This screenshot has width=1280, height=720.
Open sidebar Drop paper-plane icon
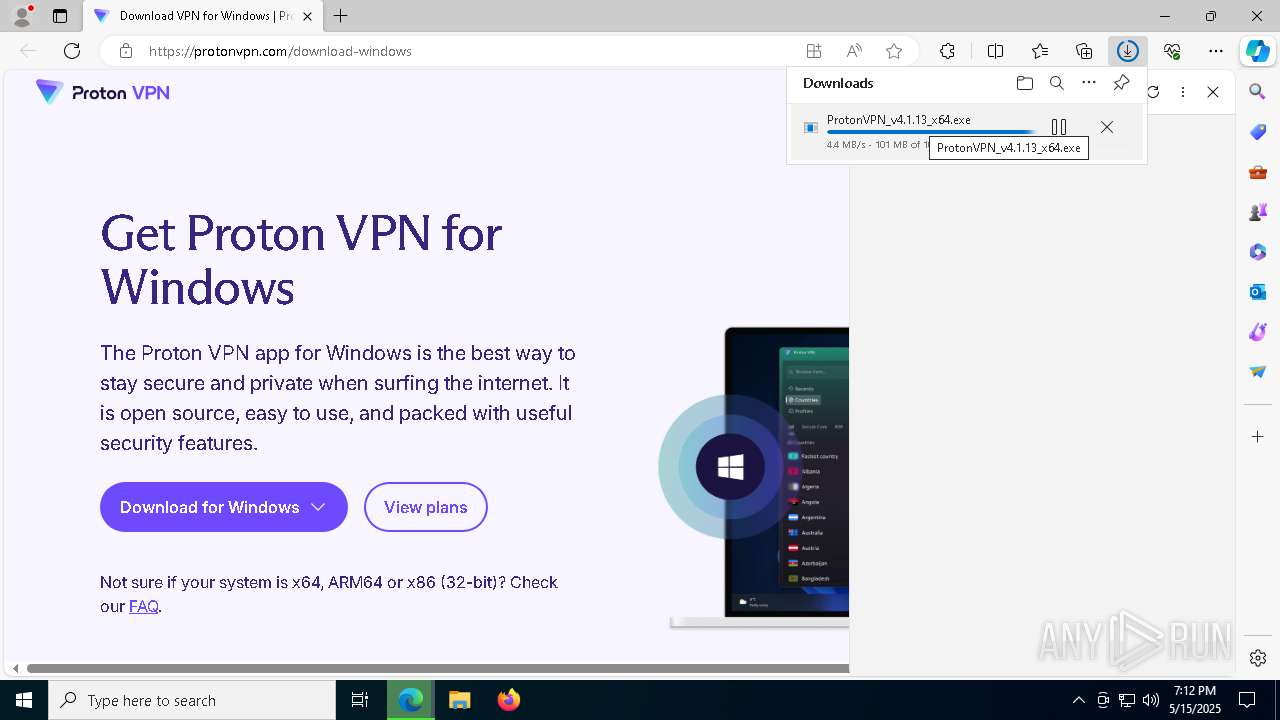1258,372
